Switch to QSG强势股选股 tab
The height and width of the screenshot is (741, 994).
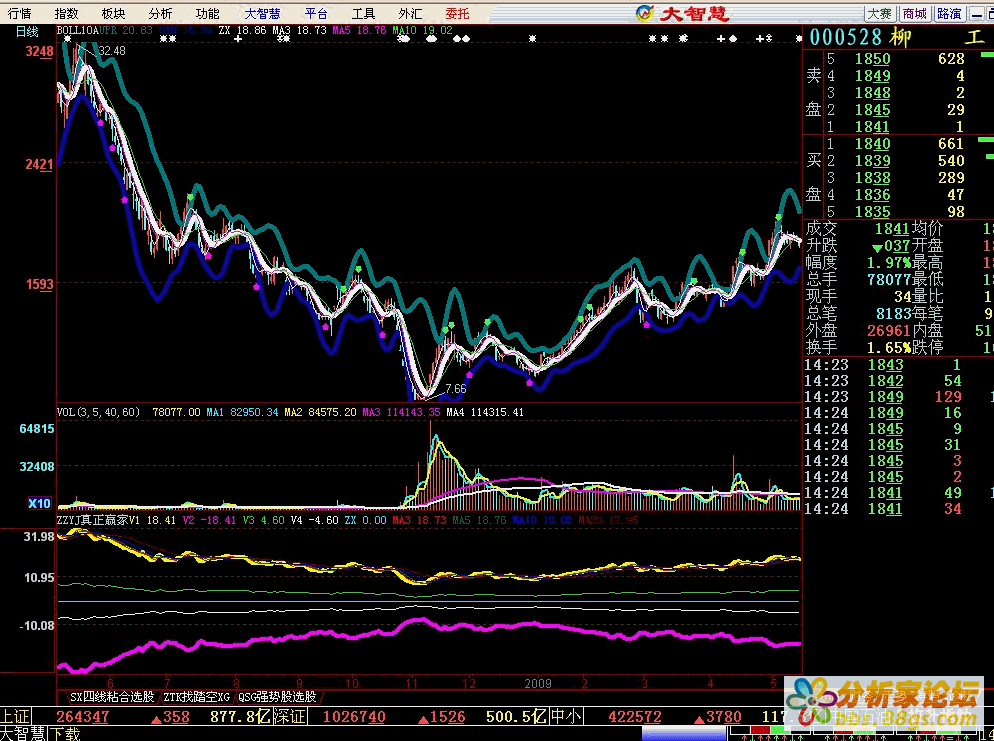click(277, 697)
